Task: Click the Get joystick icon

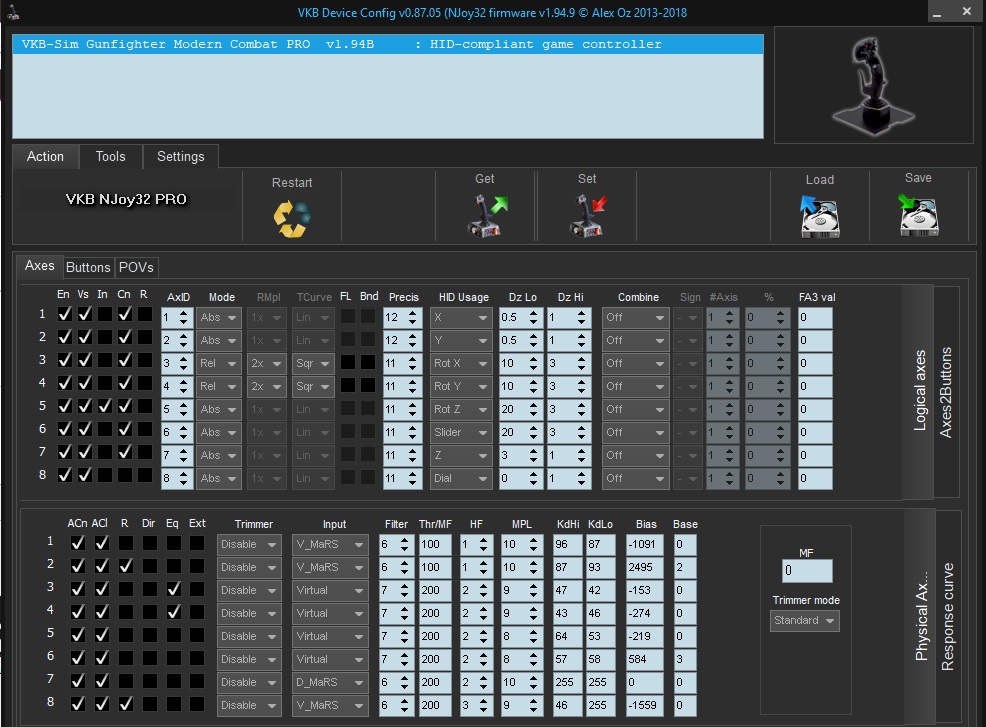Action: point(487,214)
